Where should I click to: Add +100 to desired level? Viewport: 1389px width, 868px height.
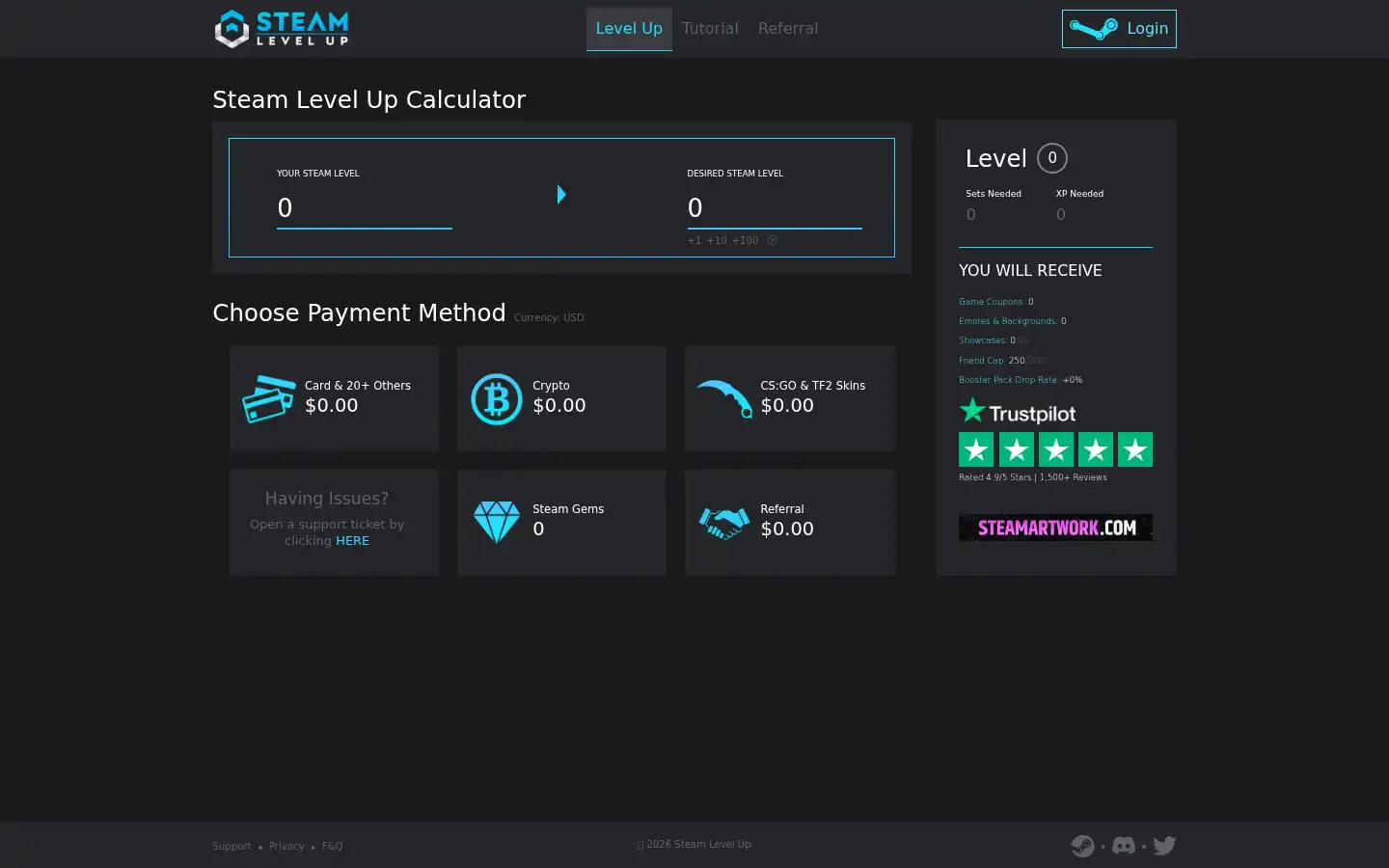click(x=746, y=240)
